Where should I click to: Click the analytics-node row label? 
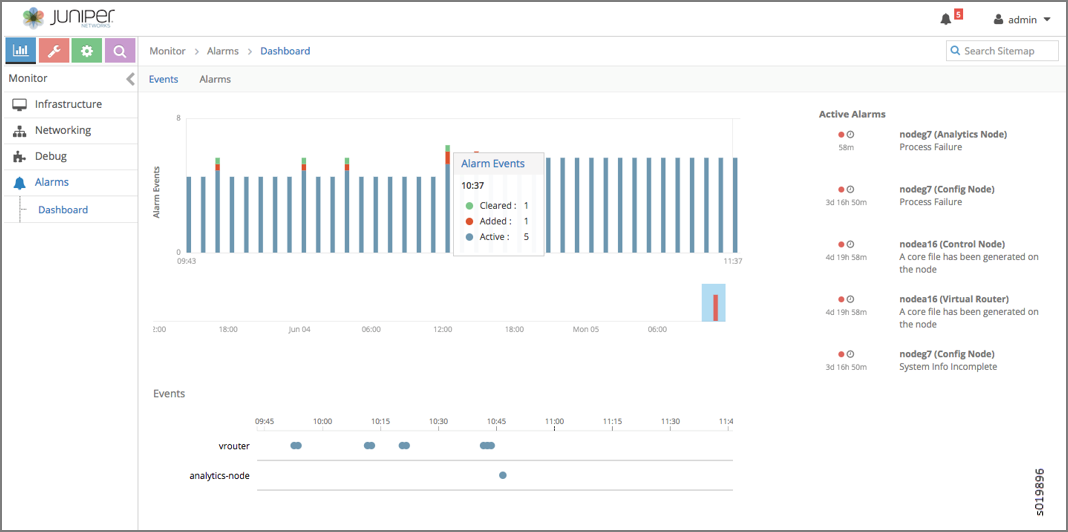pos(219,475)
